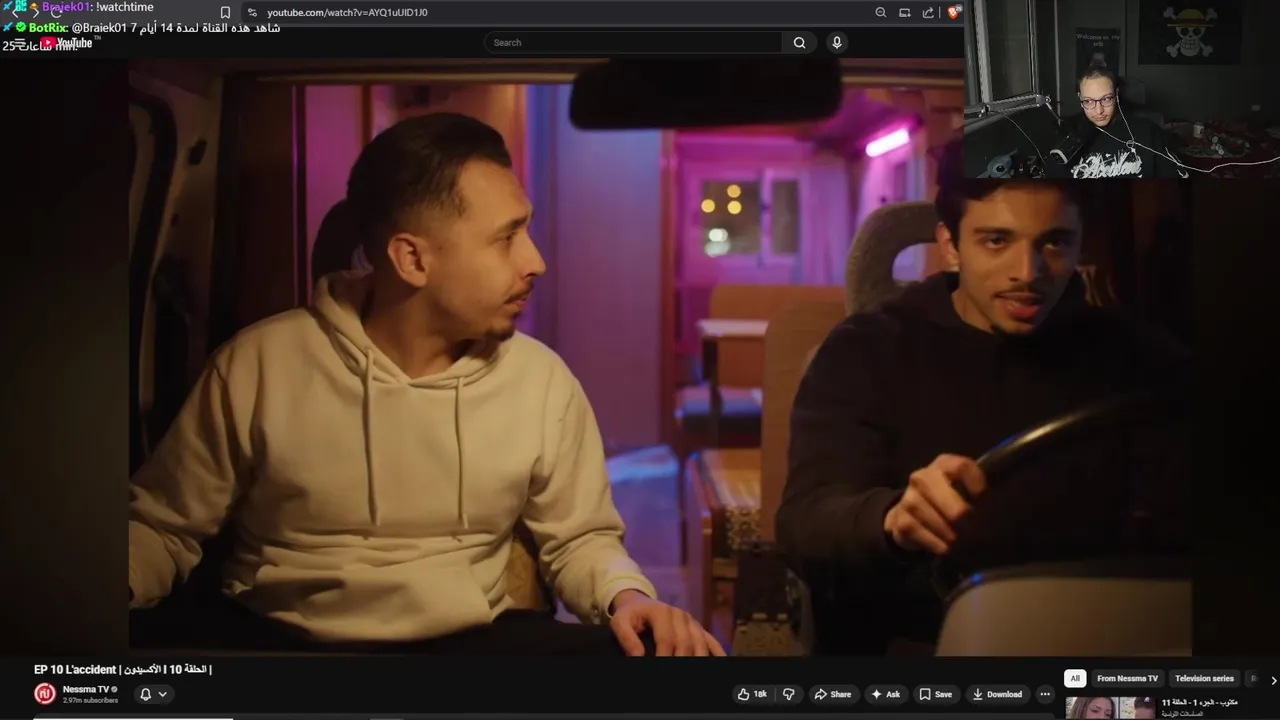The width and height of the screenshot is (1280, 720).
Task: Select the From Nessma TV chip
Action: coord(1127,678)
